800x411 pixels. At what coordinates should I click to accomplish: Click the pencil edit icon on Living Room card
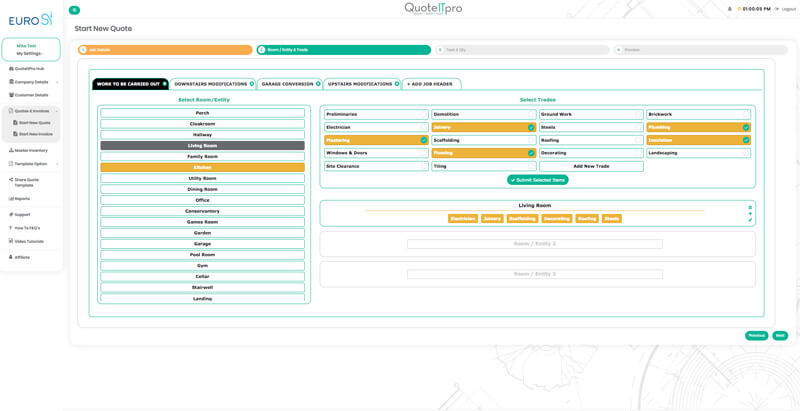click(x=750, y=220)
